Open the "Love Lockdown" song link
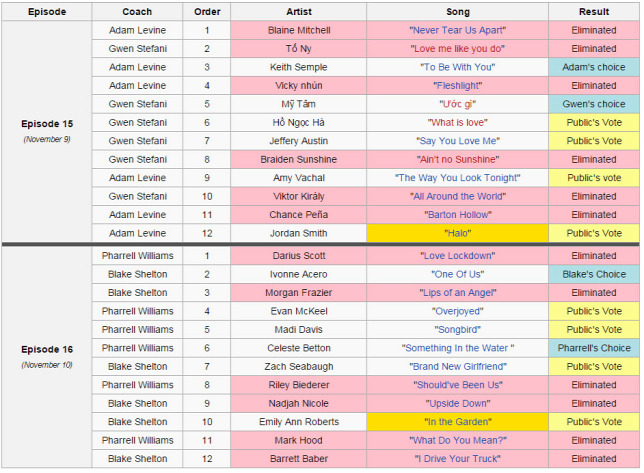 [x=458, y=256]
